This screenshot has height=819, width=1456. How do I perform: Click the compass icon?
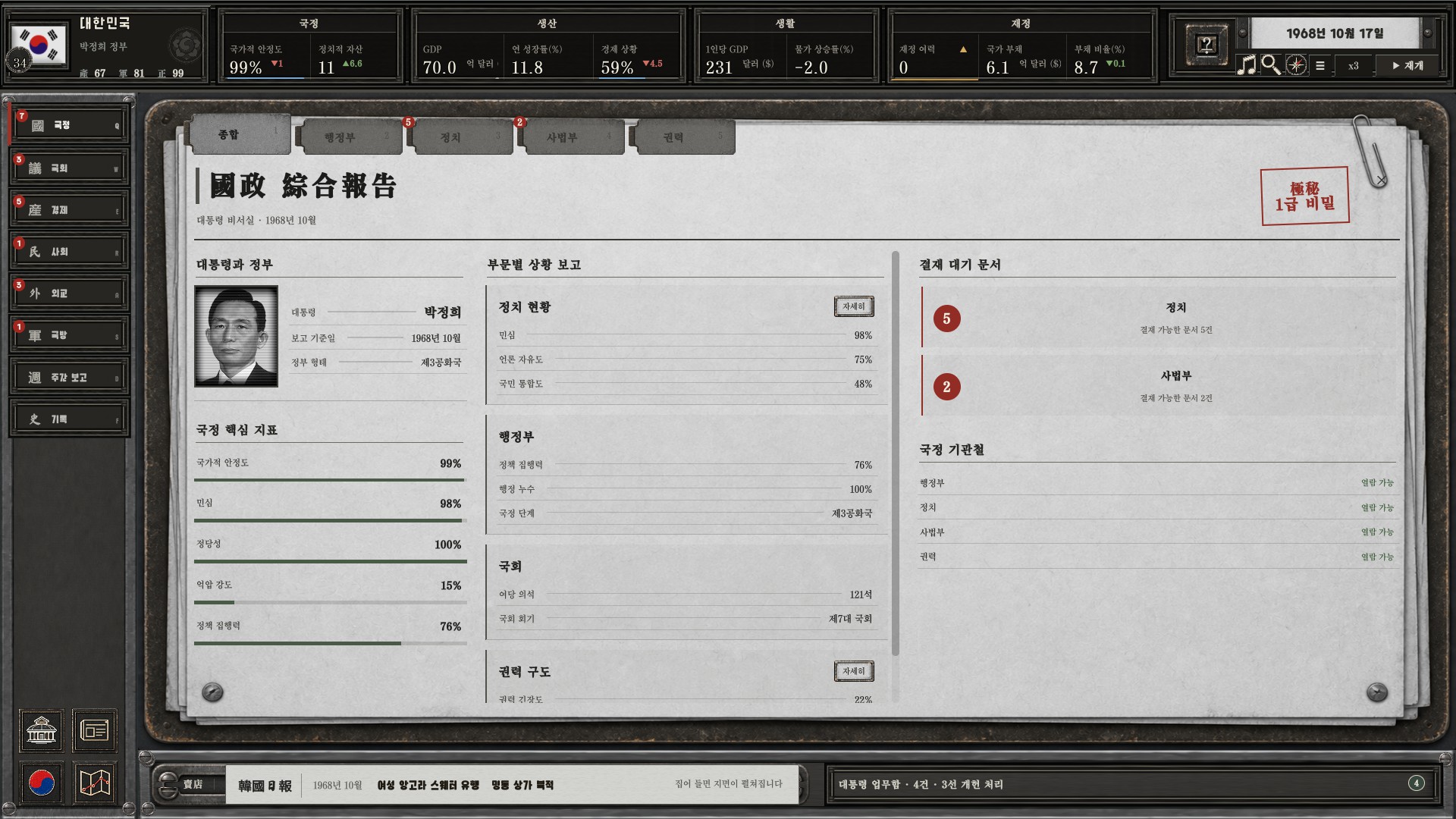point(1296,65)
